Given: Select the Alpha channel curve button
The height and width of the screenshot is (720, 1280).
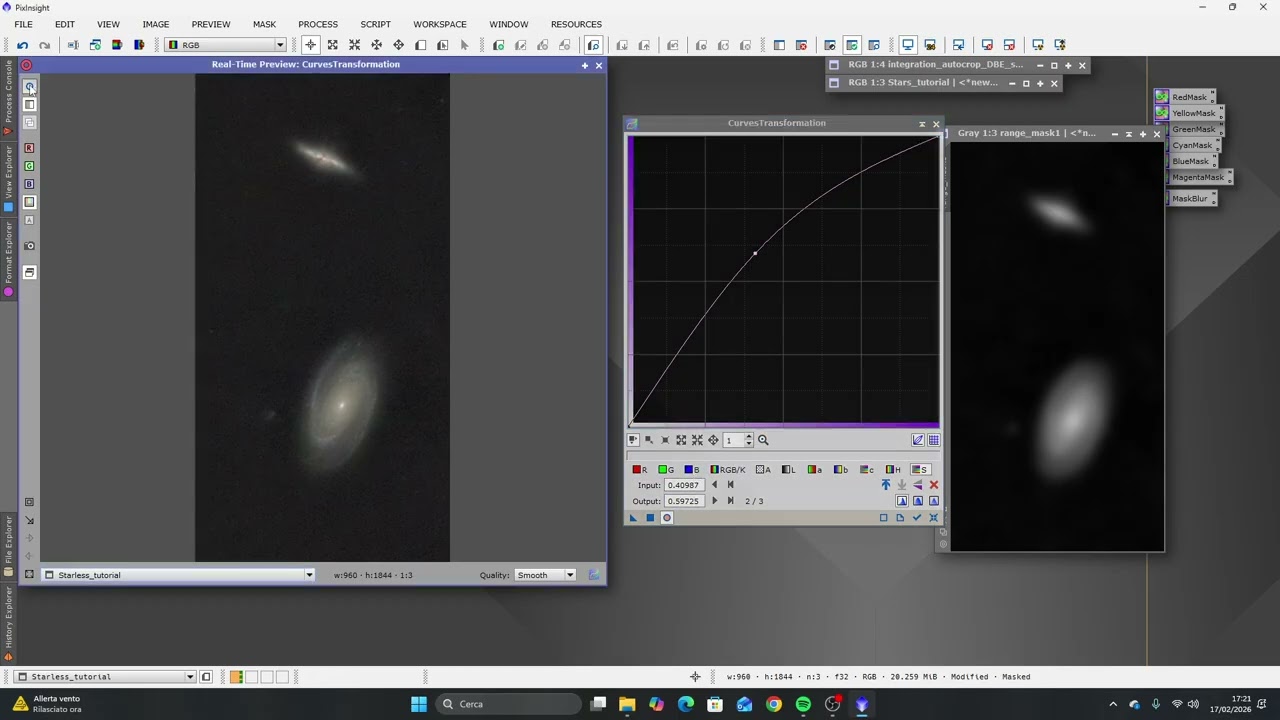Looking at the screenshot, I should coord(763,469).
